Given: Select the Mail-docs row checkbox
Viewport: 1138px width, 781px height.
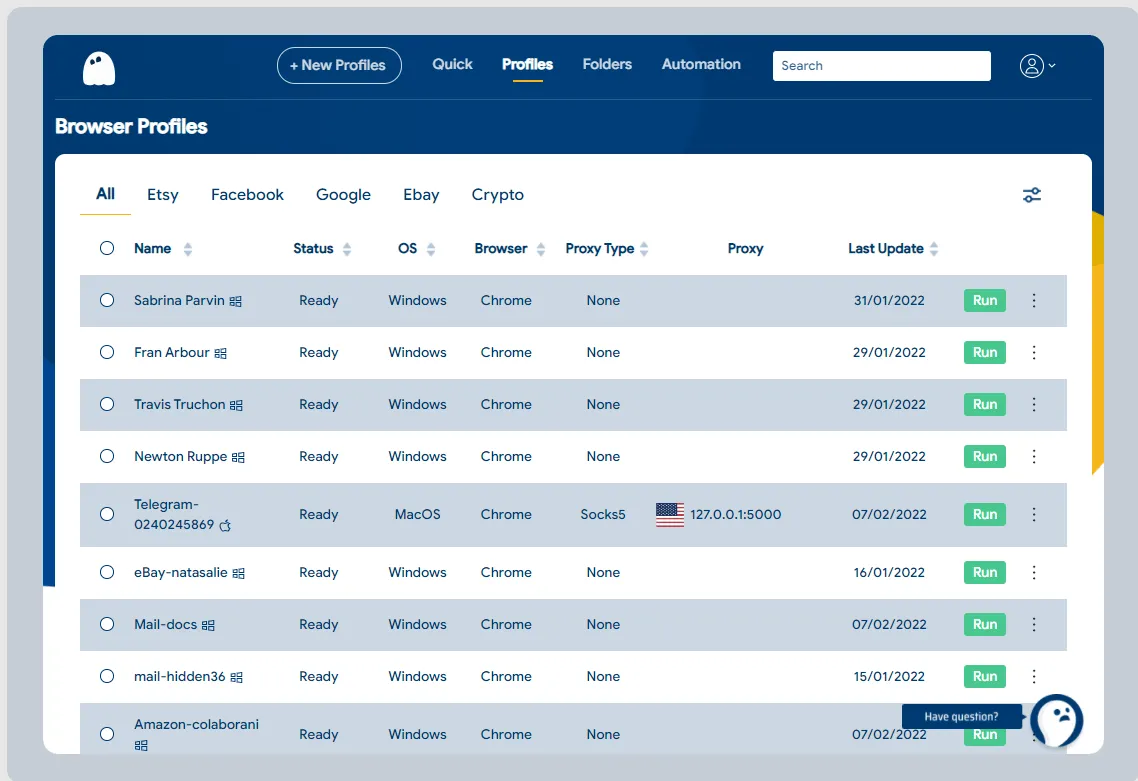Looking at the screenshot, I should click(107, 624).
